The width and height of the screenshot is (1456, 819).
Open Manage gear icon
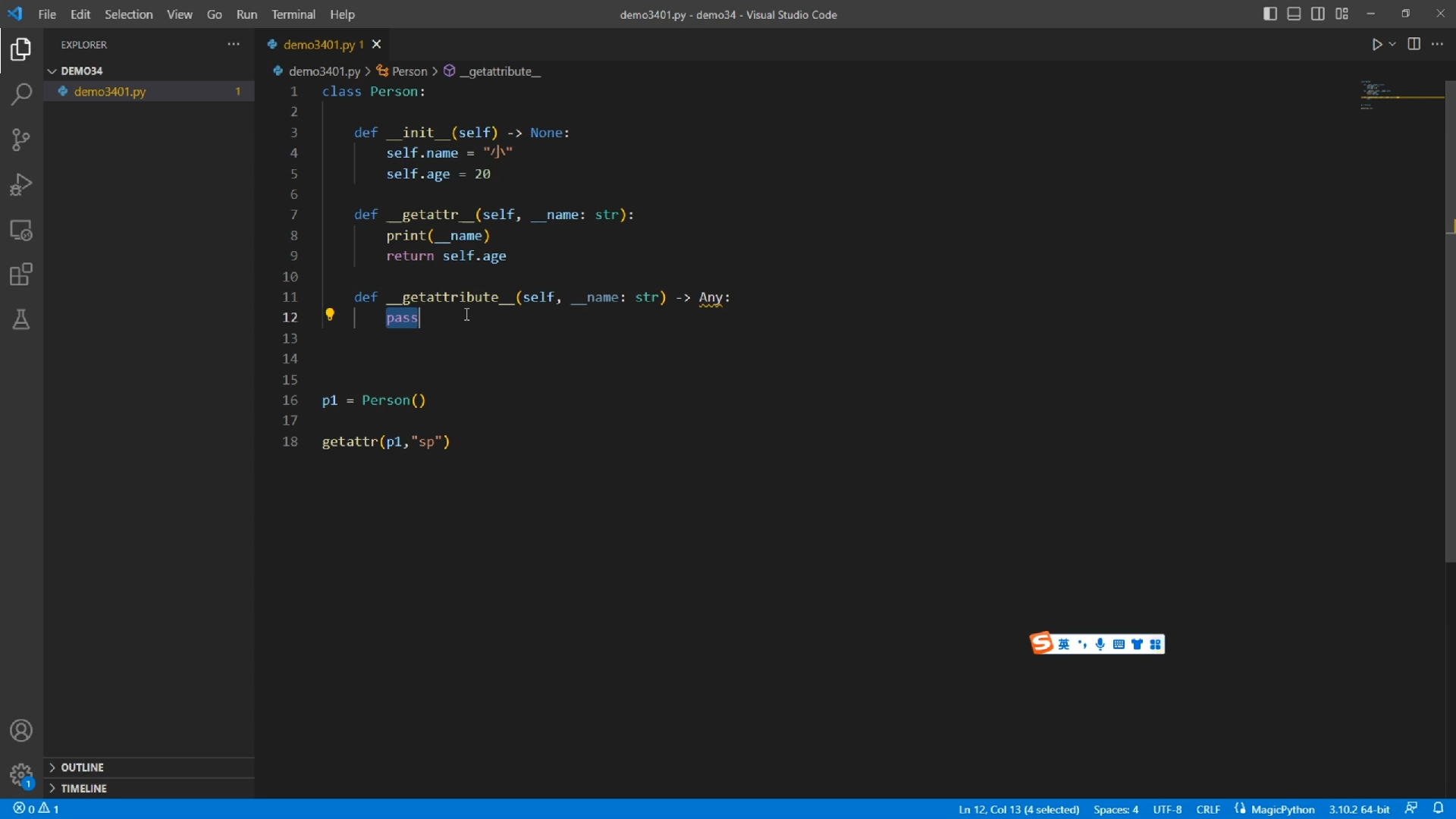click(21, 775)
